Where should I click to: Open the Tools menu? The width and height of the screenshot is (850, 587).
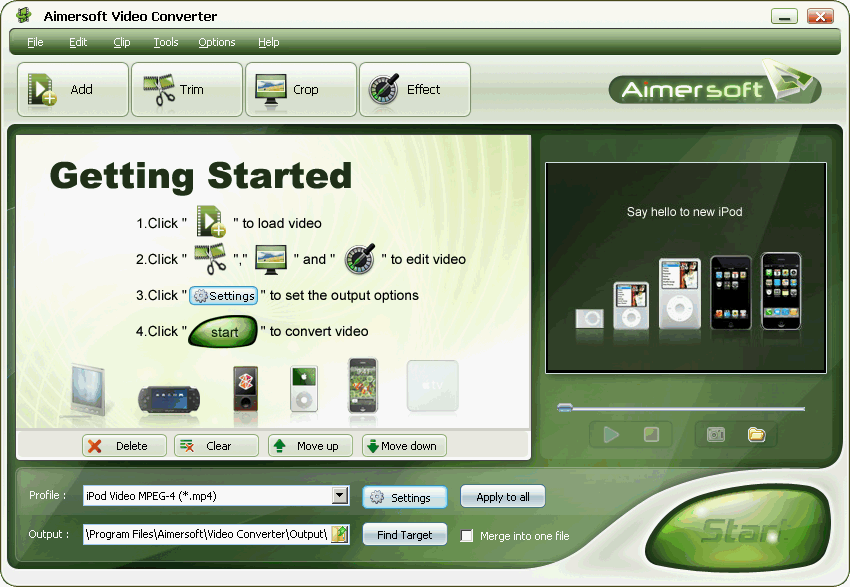coord(165,42)
